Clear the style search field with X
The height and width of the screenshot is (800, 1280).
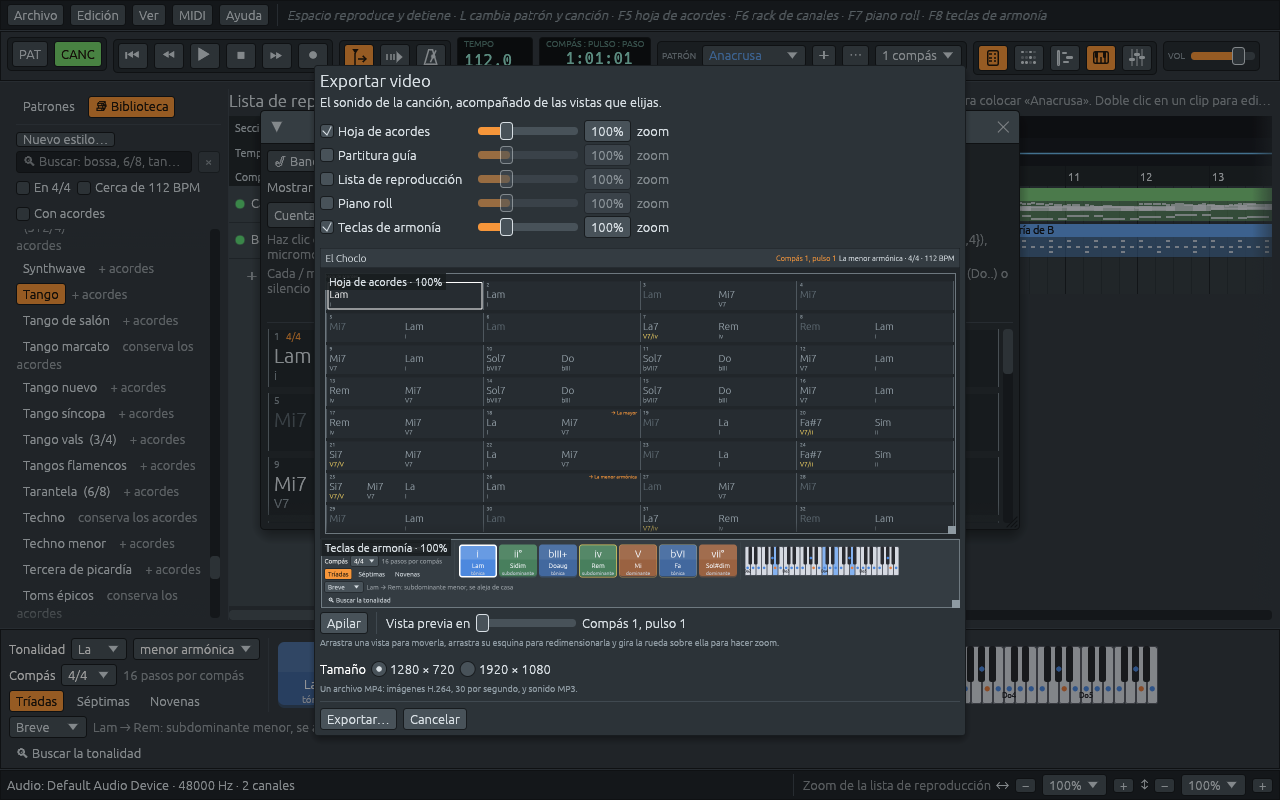(208, 161)
